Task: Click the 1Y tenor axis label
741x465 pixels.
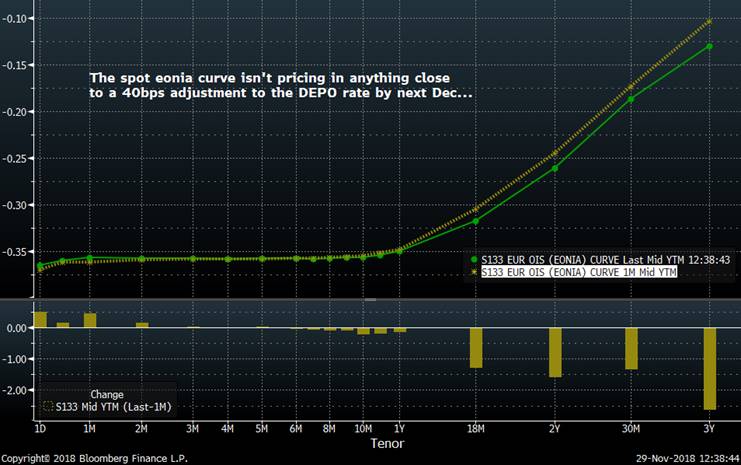Action: pyautogui.click(x=399, y=429)
